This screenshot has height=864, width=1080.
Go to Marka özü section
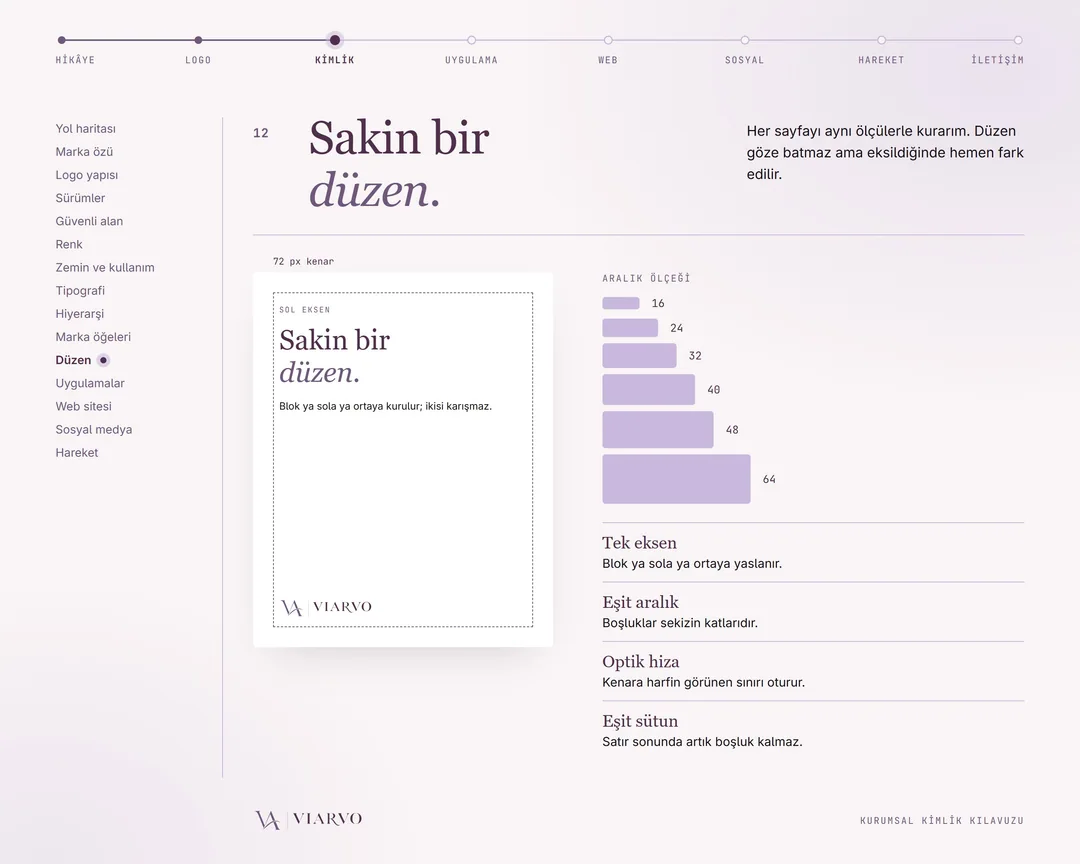(84, 152)
